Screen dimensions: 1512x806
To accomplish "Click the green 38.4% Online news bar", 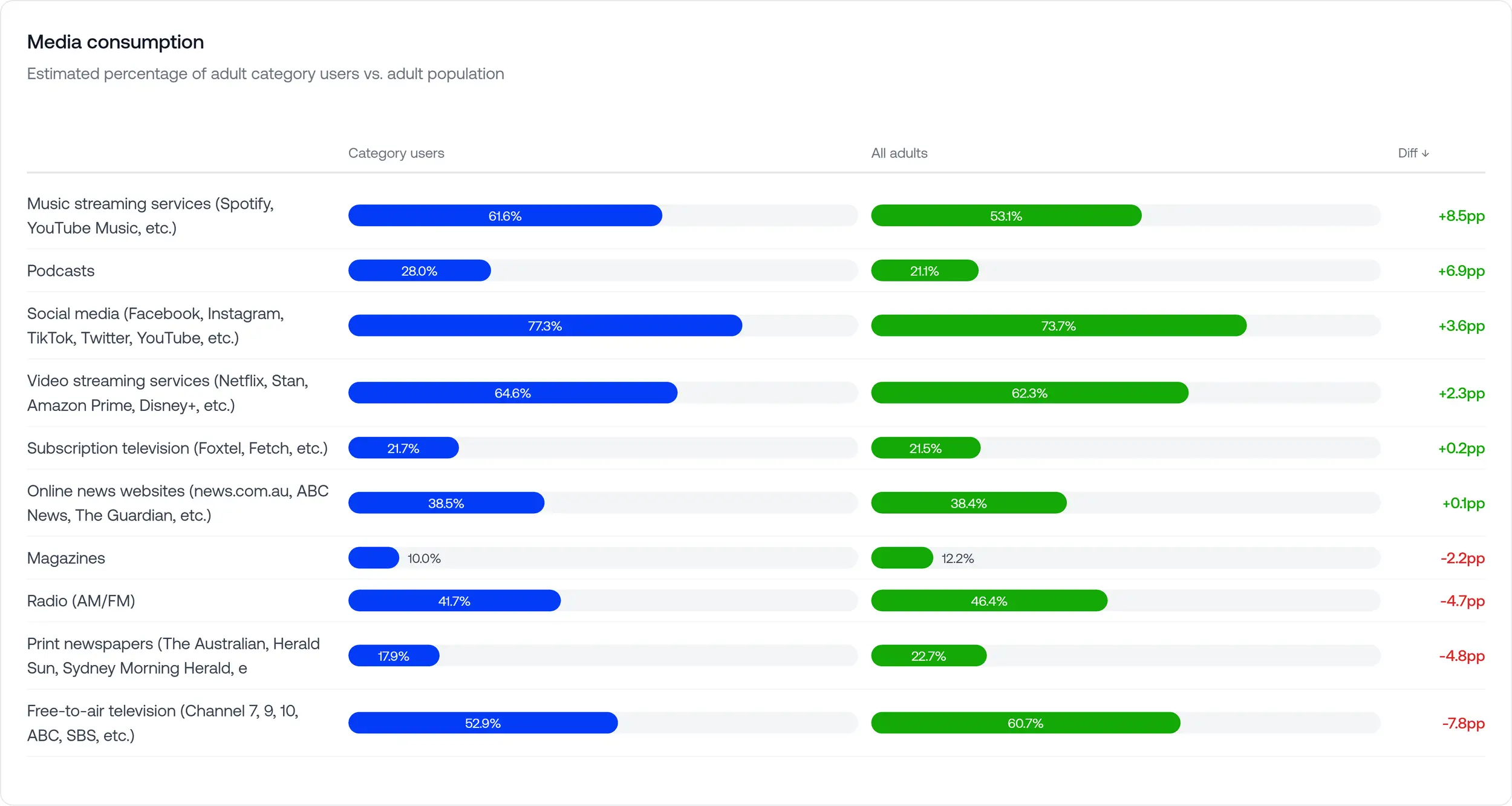I will (x=968, y=503).
